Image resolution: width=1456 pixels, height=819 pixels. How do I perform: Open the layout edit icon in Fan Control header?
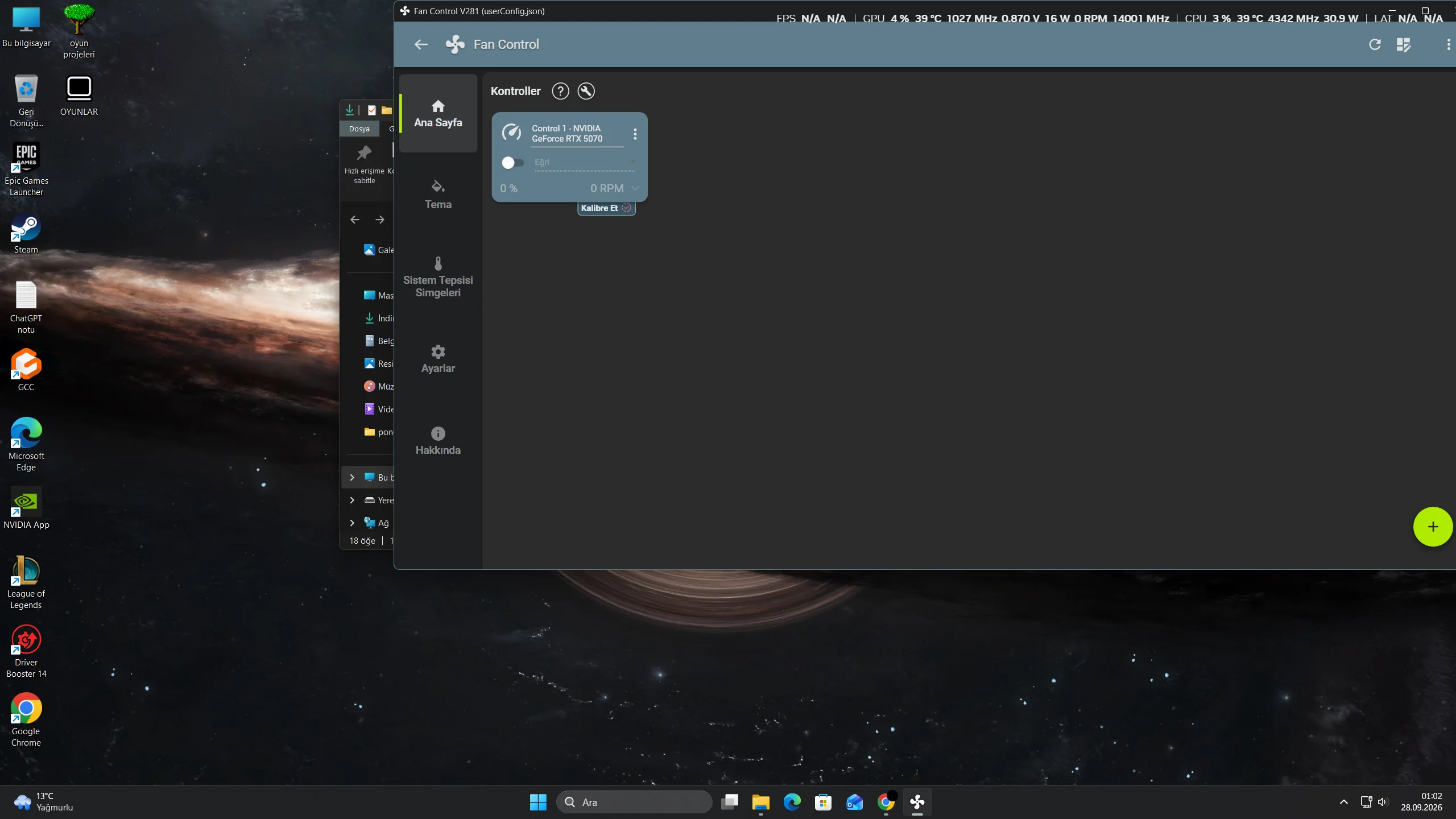tap(1404, 45)
